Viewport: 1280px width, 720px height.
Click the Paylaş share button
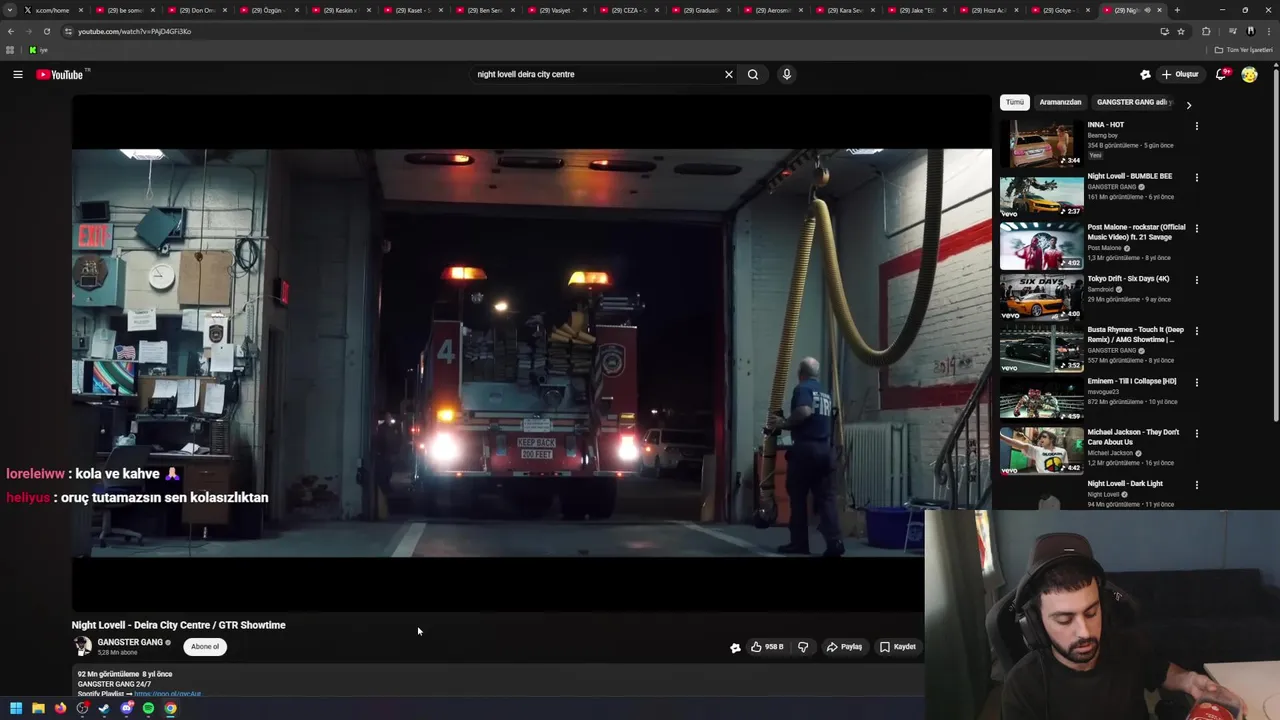click(x=845, y=647)
